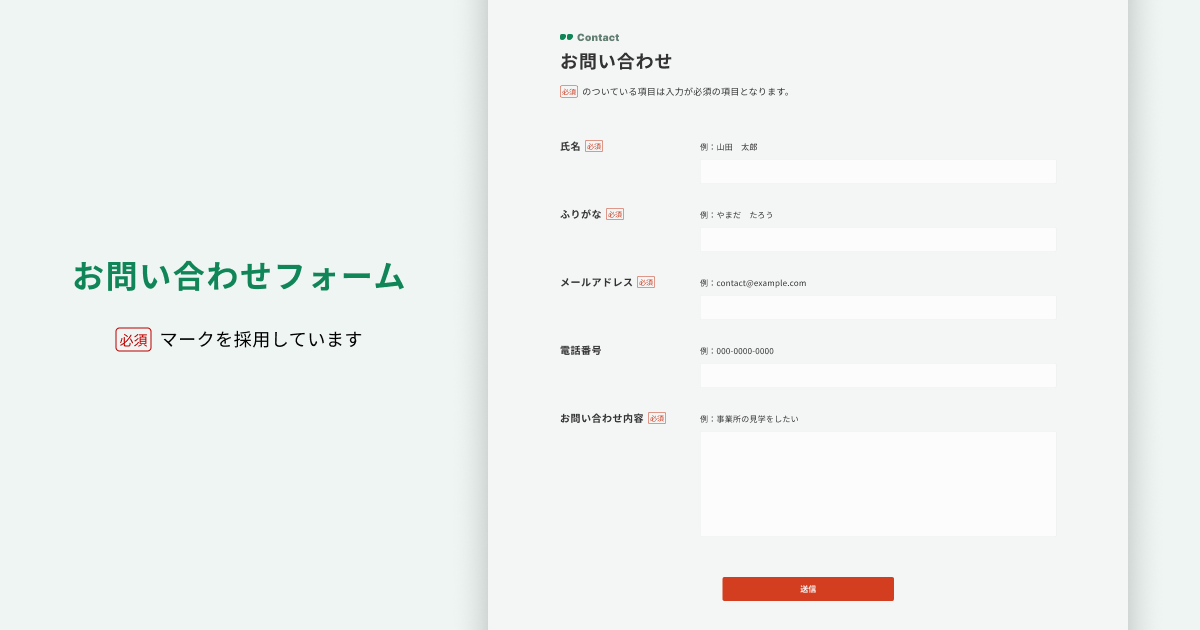Click the 例：000-0000-0000 example text
Viewport: 1200px width, 630px height.
[738, 351]
